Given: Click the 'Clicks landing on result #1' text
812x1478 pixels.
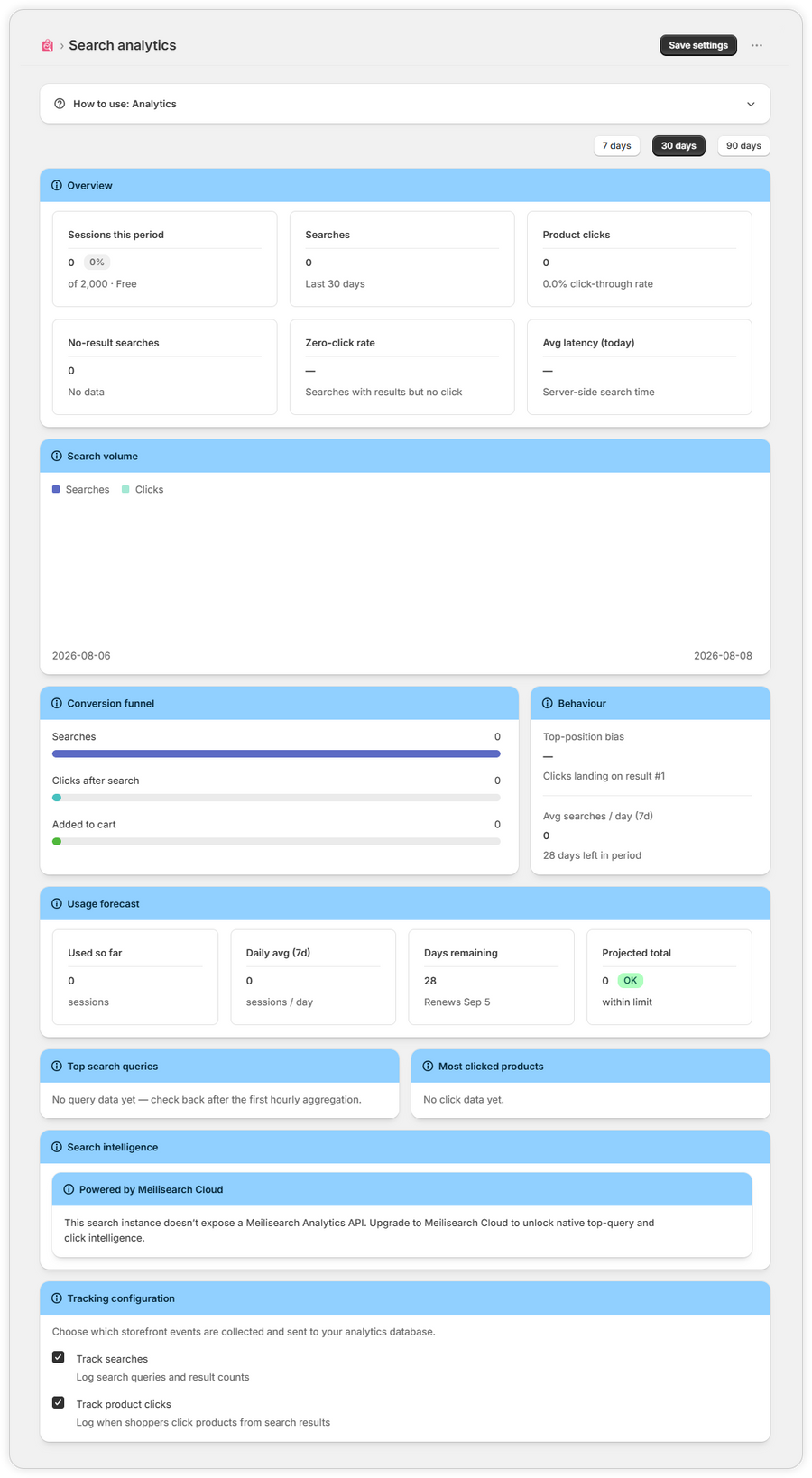Looking at the screenshot, I should (604, 776).
